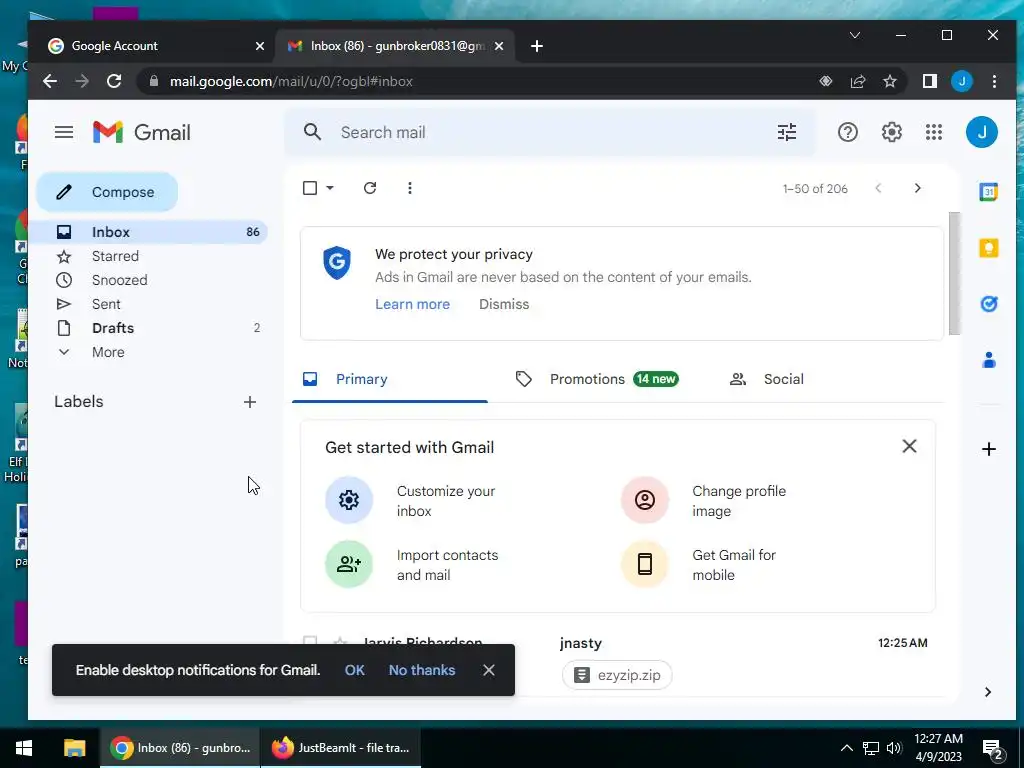Click the Customize your inbox gear icon

(x=349, y=500)
